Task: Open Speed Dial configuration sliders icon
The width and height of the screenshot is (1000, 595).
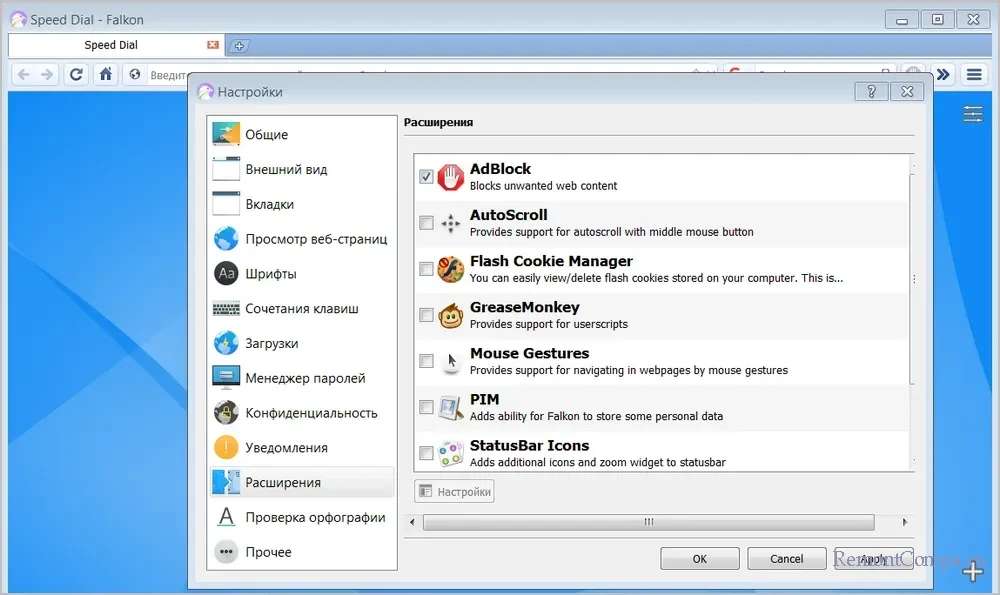Action: coord(973,114)
